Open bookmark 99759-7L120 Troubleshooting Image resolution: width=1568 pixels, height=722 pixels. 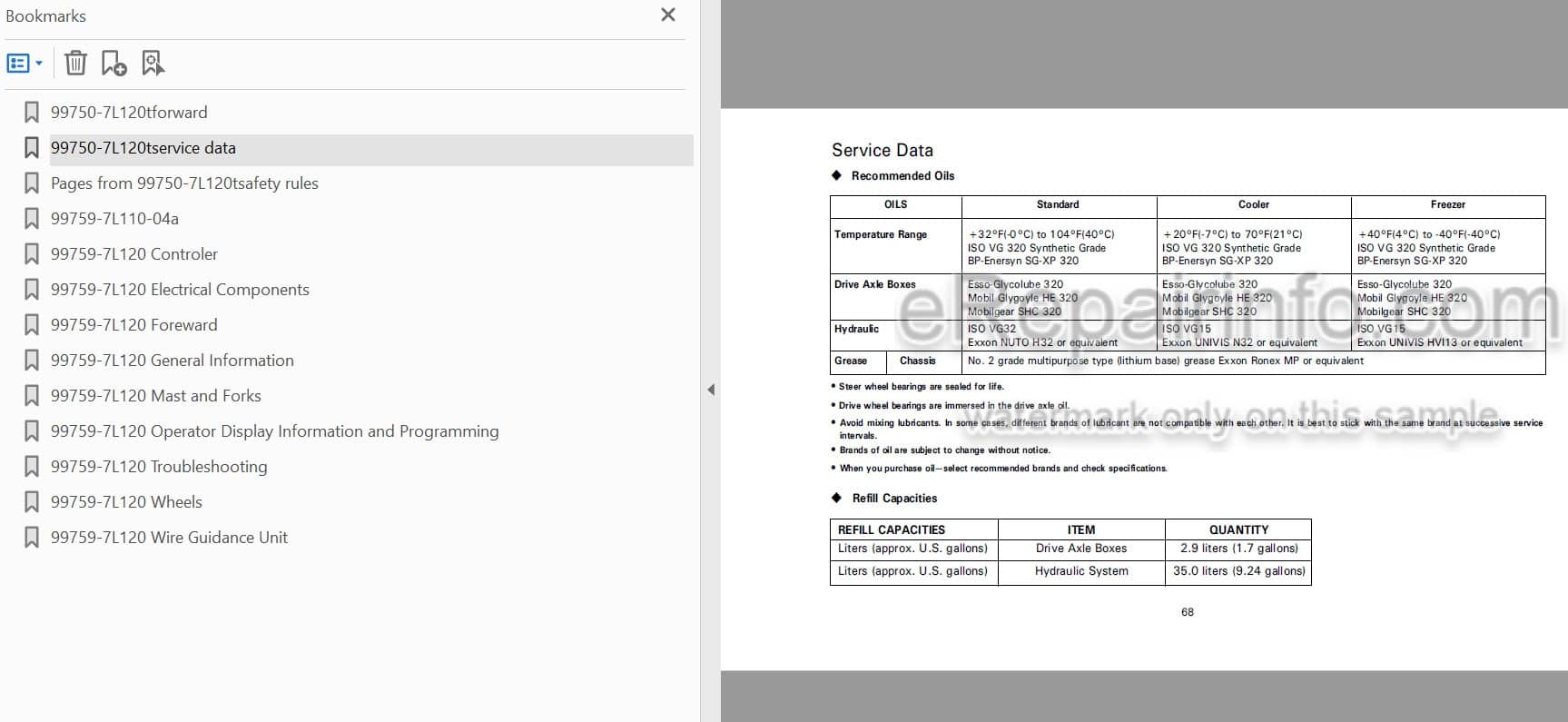pos(159,467)
